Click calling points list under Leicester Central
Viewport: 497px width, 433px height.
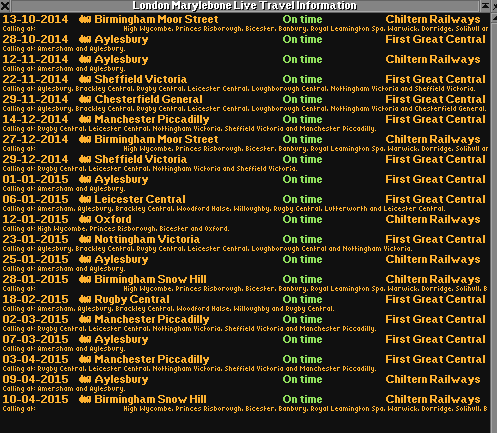coord(224,209)
